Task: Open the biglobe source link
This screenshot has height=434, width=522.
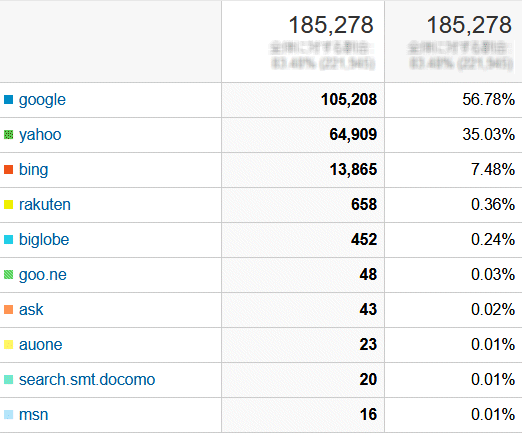Action: [x=44, y=240]
